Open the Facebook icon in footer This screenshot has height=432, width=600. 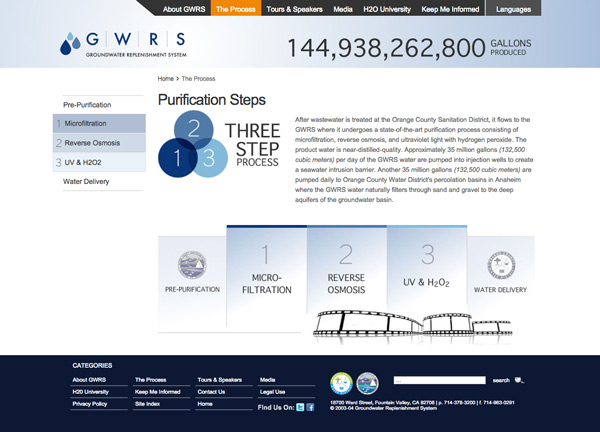[x=310, y=408]
